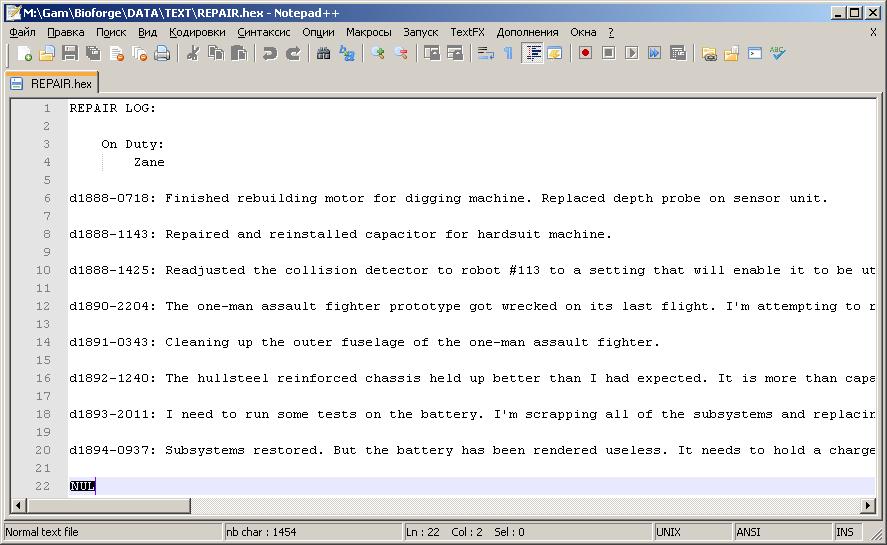The width and height of the screenshot is (887, 545).
Task: Click 'nb char : 1454' status entry
Action: tap(261, 532)
